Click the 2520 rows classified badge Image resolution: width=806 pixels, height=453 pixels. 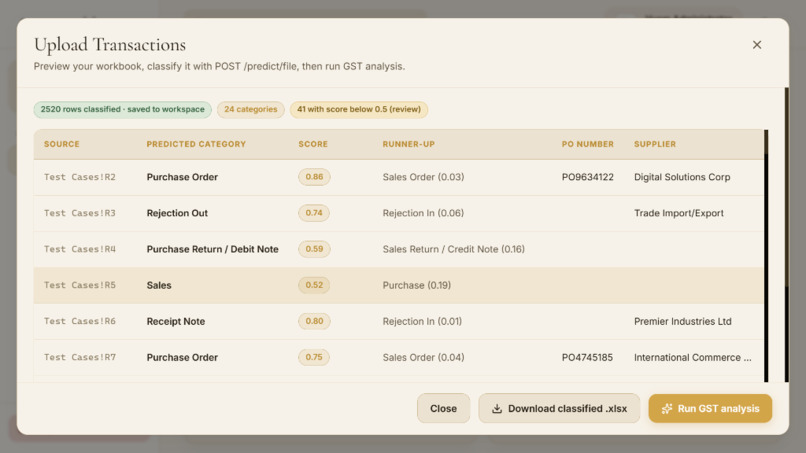[122, 110]
